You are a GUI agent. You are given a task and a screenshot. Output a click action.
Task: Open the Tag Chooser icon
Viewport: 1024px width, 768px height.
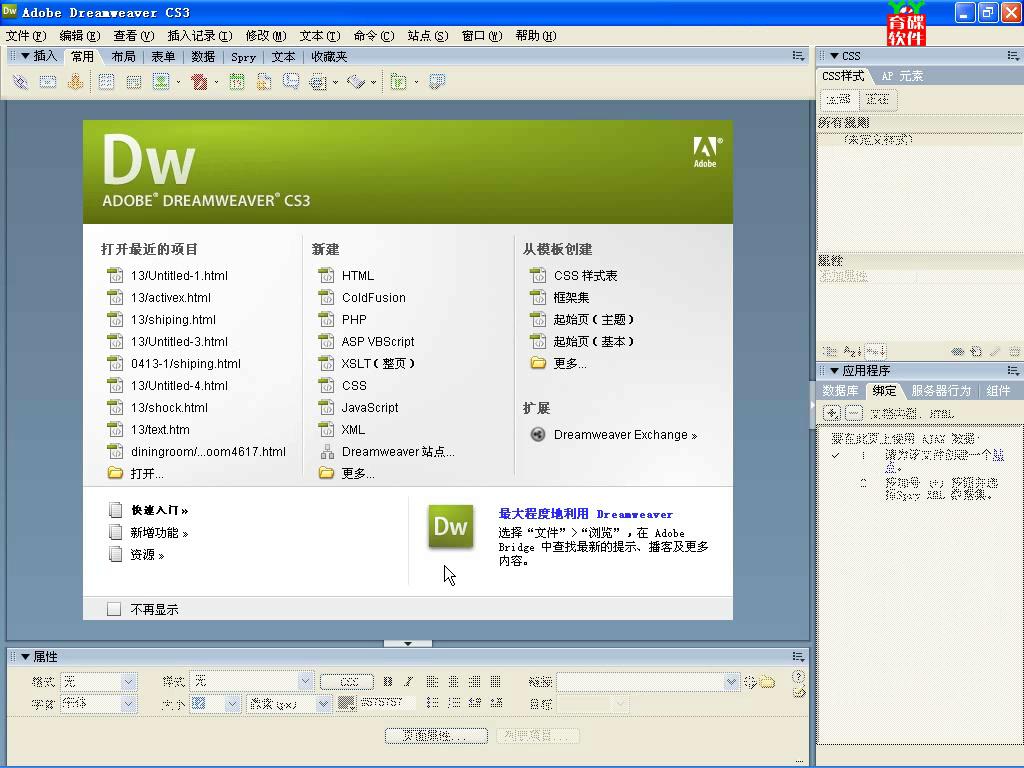coord(437,82)
